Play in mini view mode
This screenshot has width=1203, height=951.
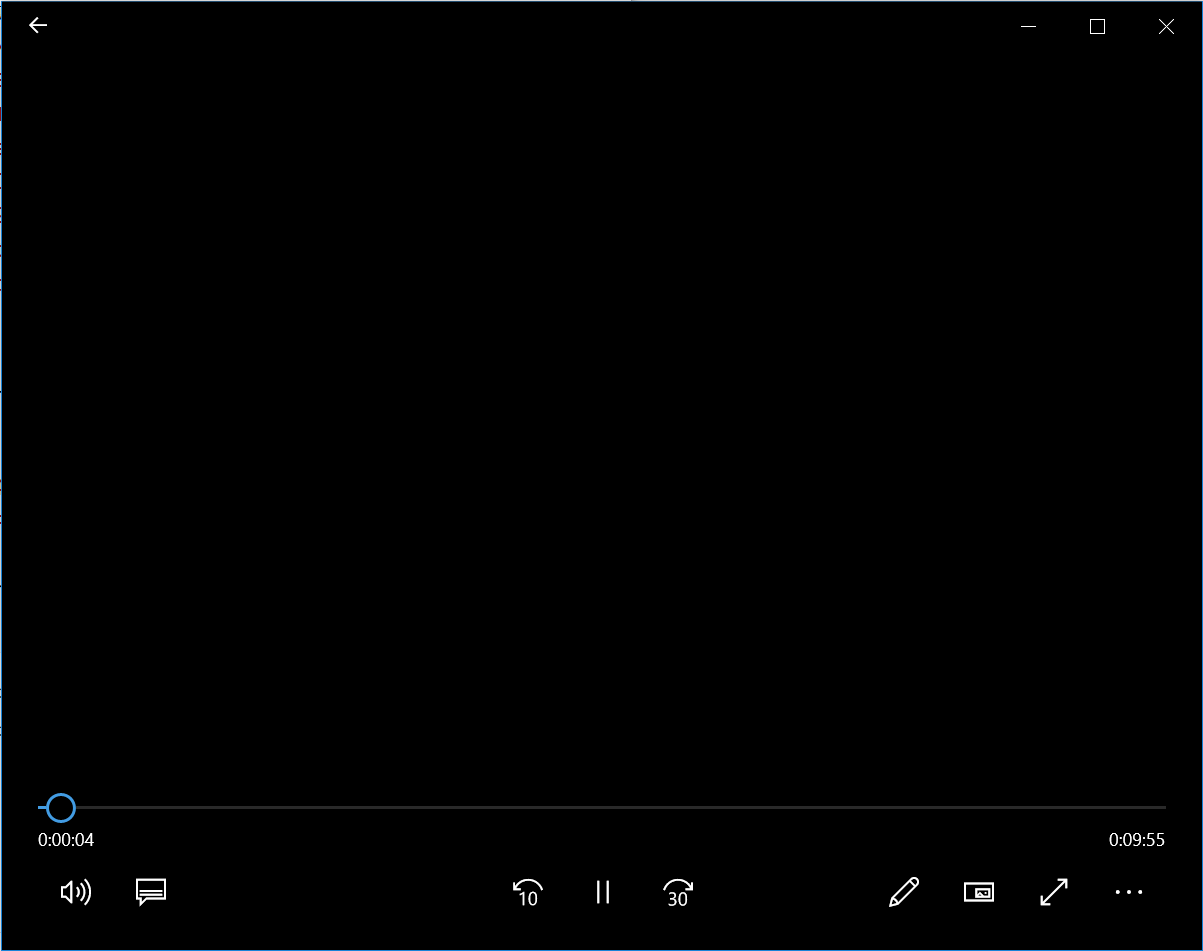pyautogui.click(x=979, y=892)
